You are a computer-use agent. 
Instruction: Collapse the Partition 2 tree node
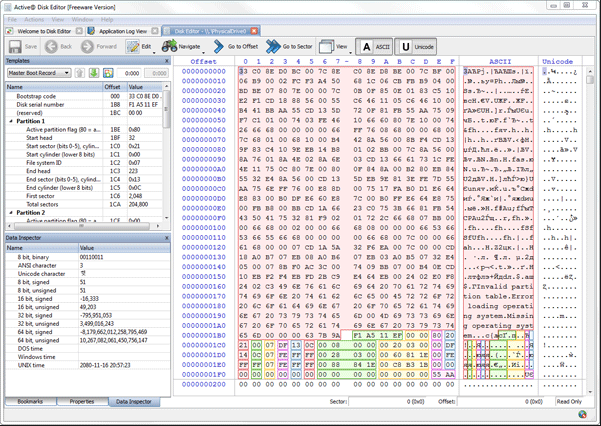pos(11,212)
